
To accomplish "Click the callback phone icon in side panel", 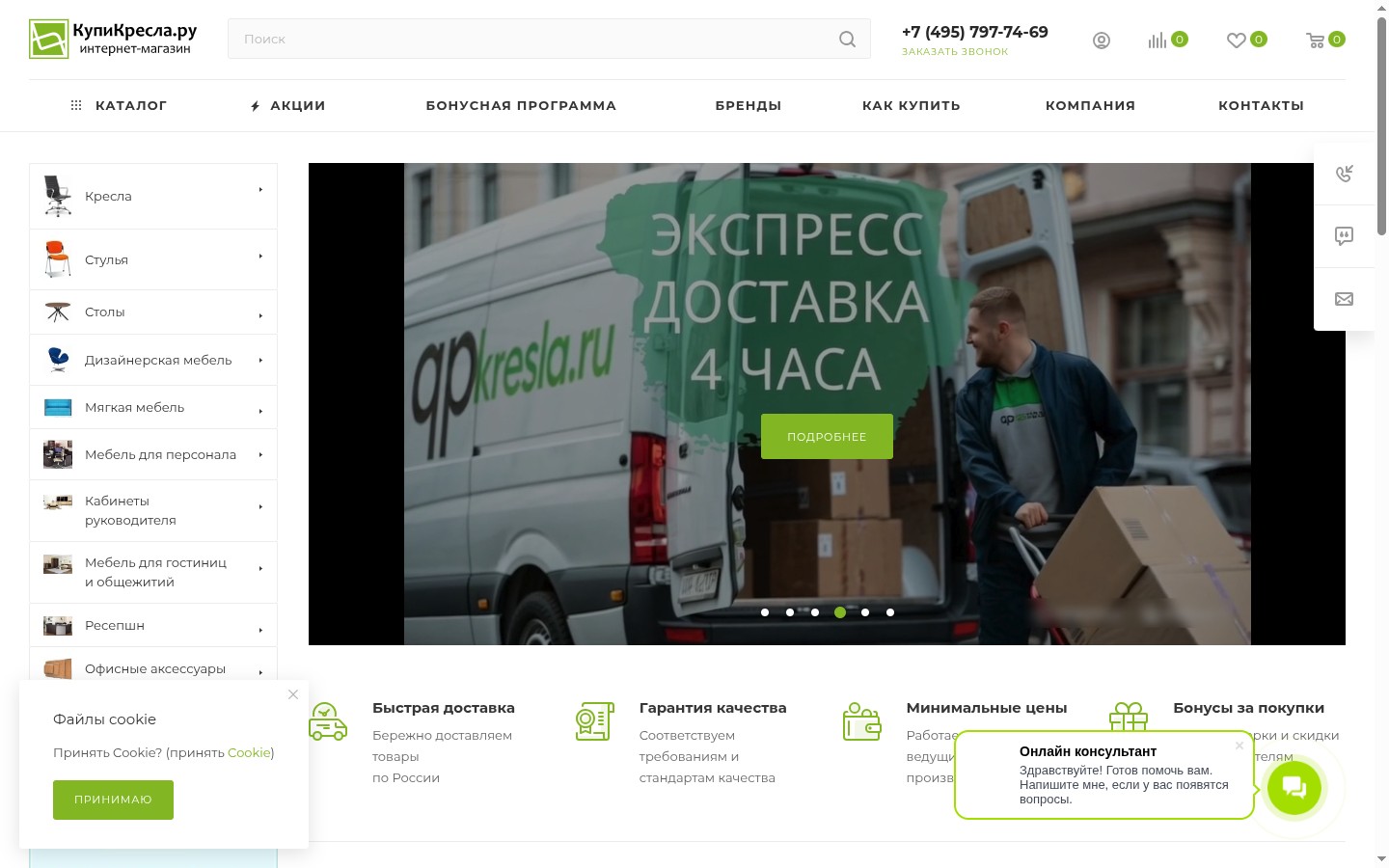I will [x=1345, y=173].
